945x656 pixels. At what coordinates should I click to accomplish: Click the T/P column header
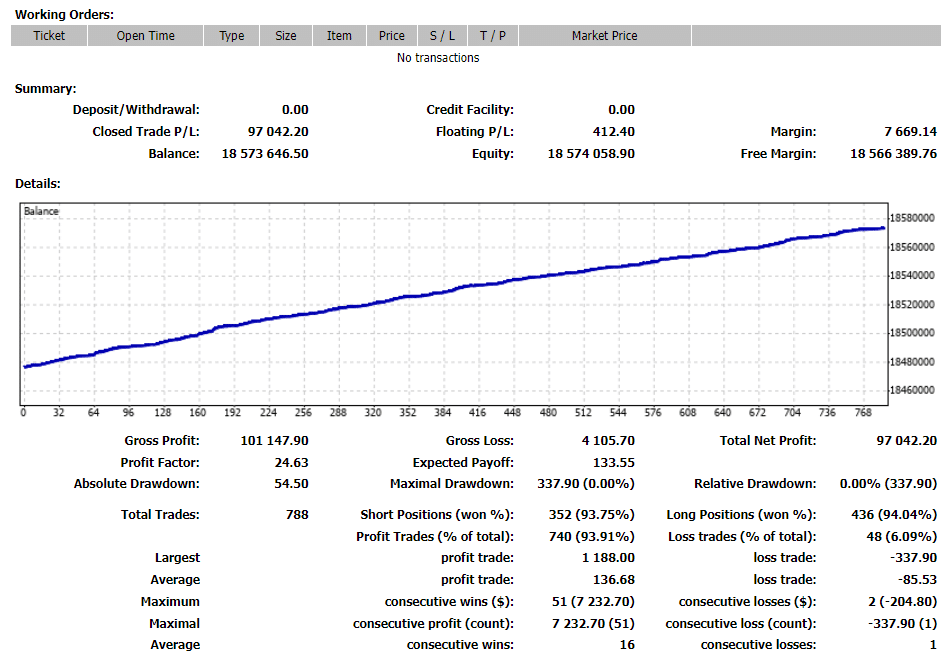coord(492,35)
